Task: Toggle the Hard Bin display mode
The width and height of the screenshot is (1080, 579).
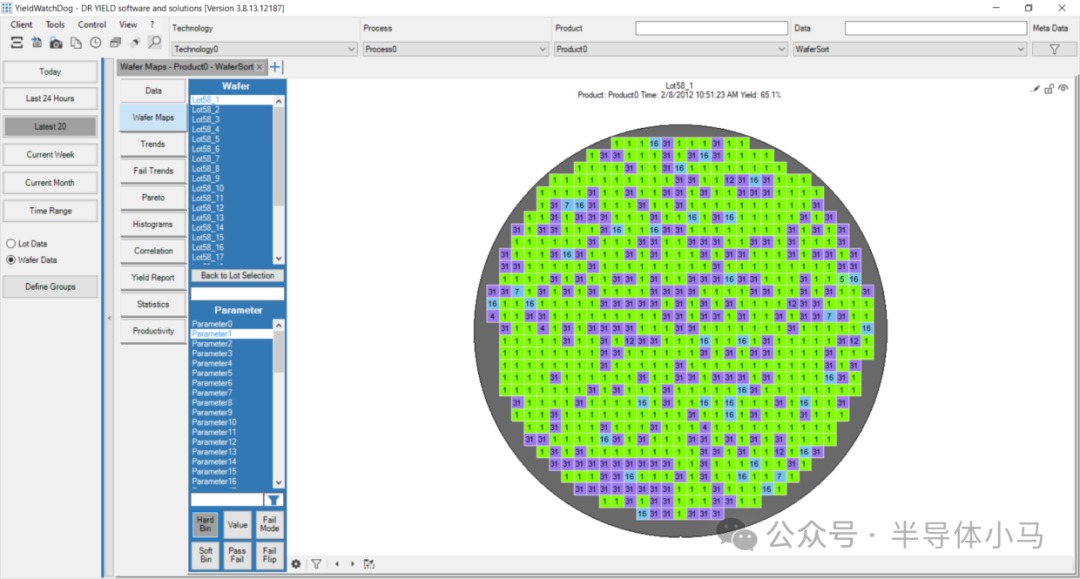Action: click(205, 524)
